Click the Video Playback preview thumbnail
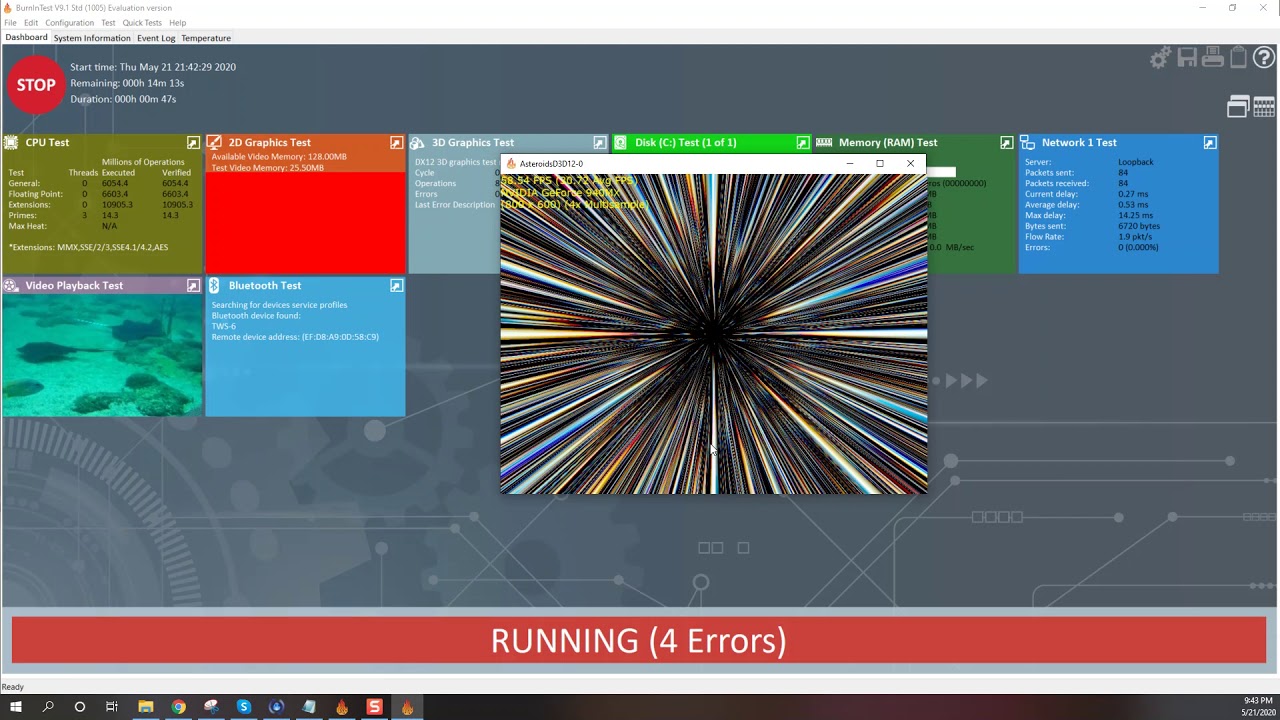 point(102,355)
